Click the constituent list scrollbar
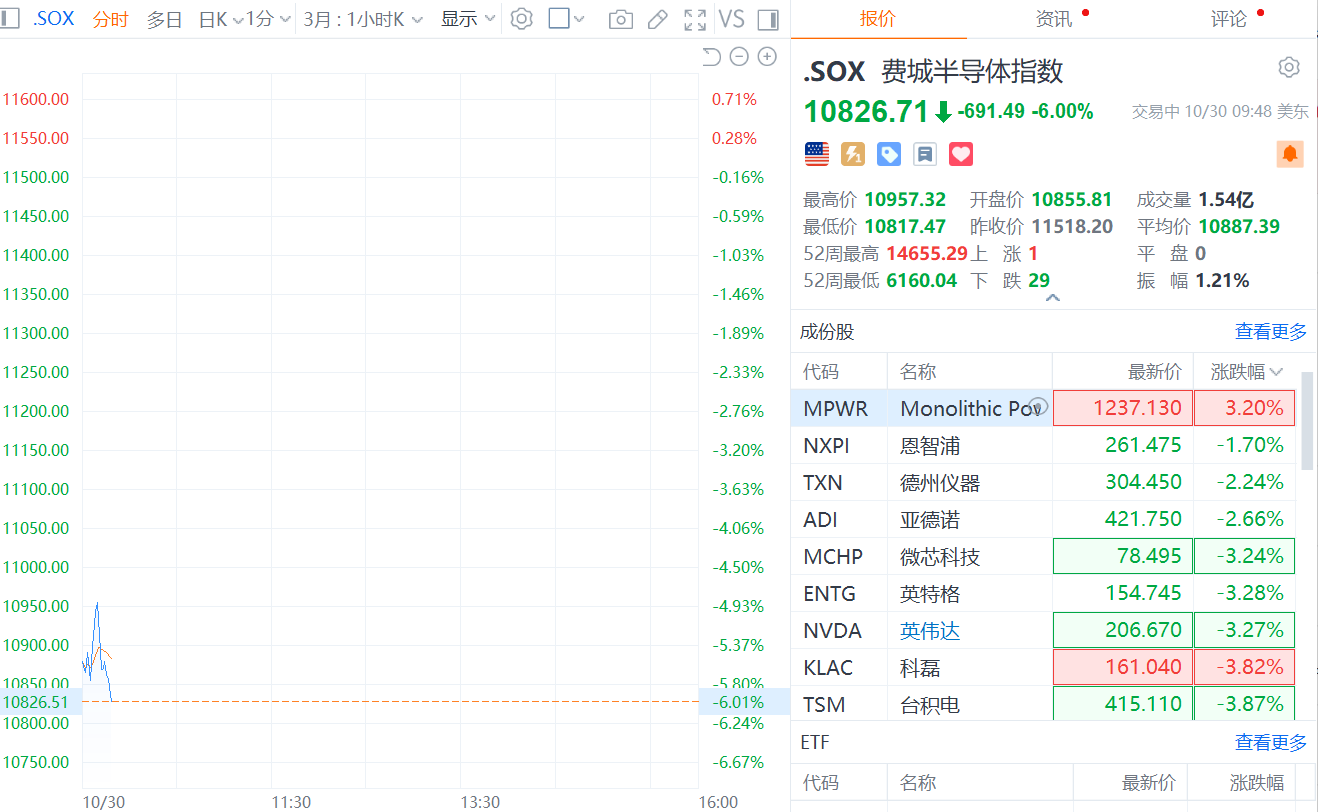Image resolution: width=1318 pixels, height=812 pixels. click(1306, 420)
